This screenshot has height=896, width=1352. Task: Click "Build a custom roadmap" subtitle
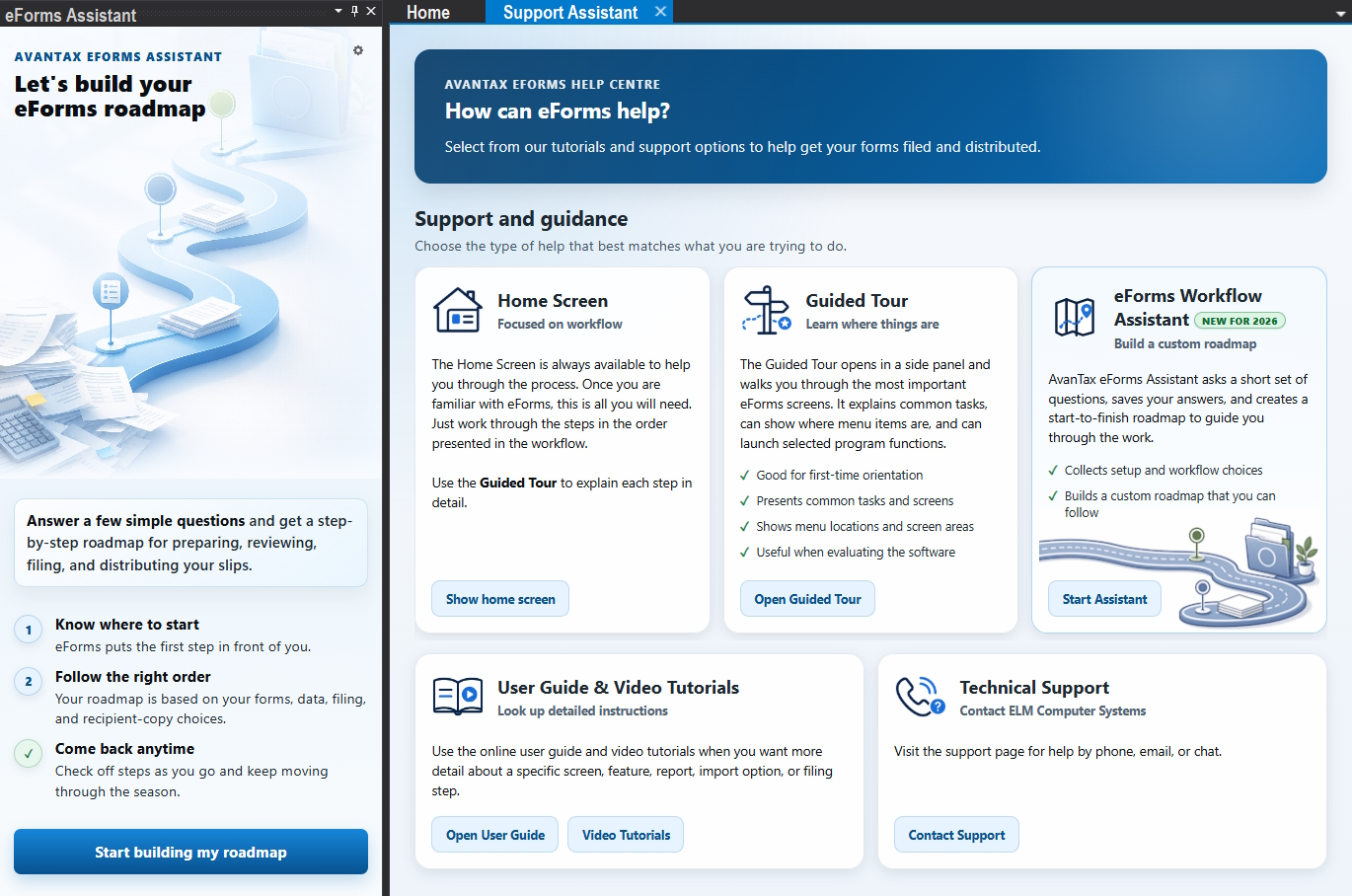1185,344
